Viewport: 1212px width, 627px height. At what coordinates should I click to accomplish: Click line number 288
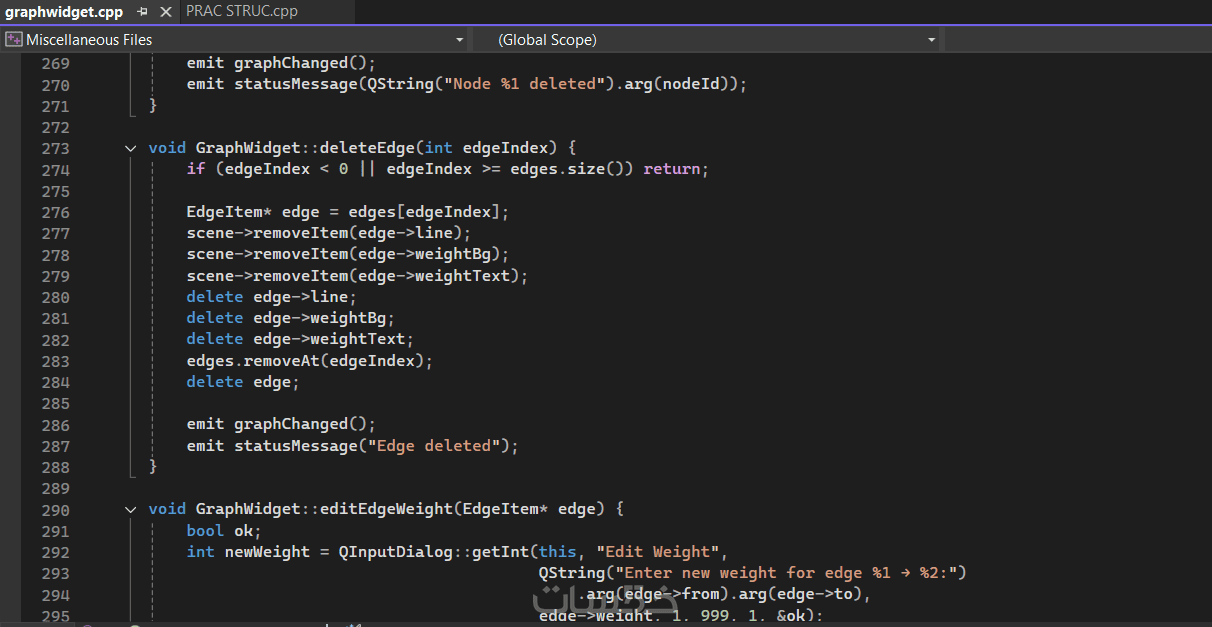55,467
